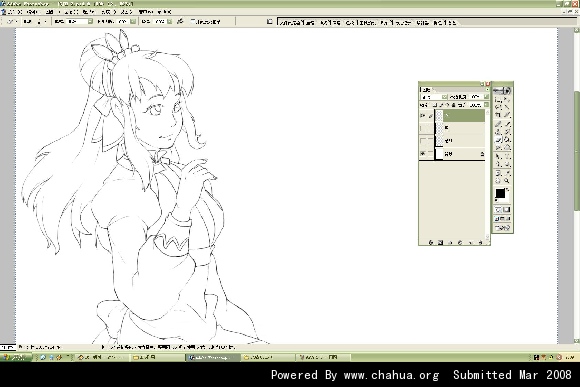Toggle the Brushes palette button in options bar
The image size is (580, 387).
[269, 21]
